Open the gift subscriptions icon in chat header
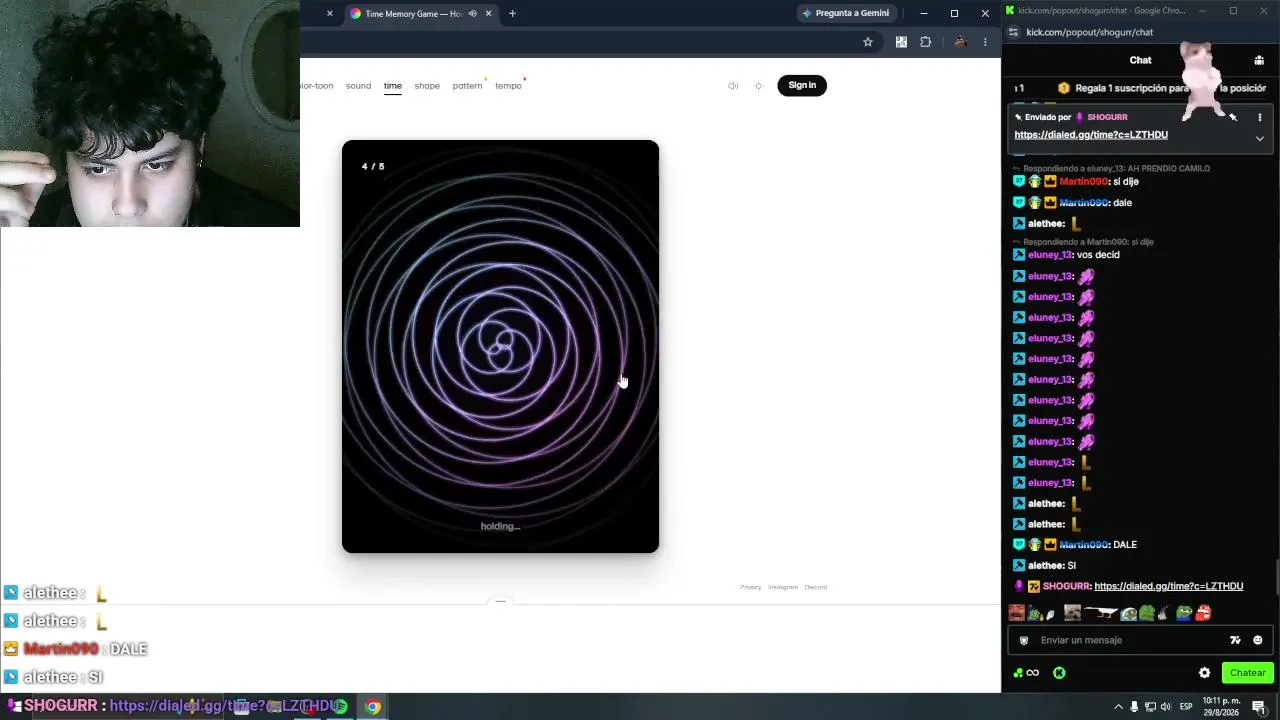The width and height of the screenshot is (1280, 720). coord(1259,60)
